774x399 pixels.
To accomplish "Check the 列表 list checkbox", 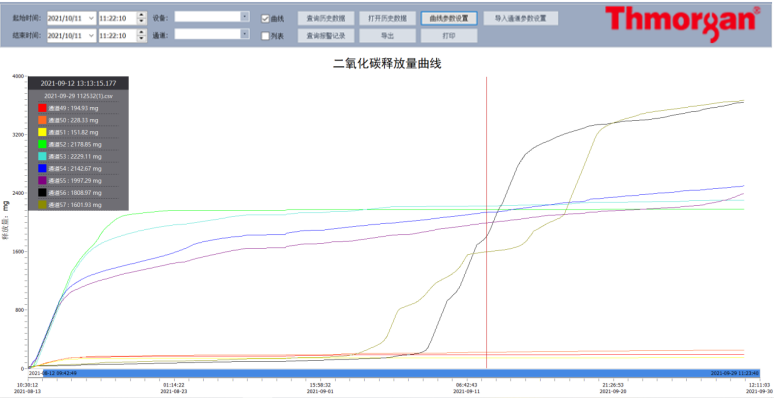I will click(x=265, y=36).
